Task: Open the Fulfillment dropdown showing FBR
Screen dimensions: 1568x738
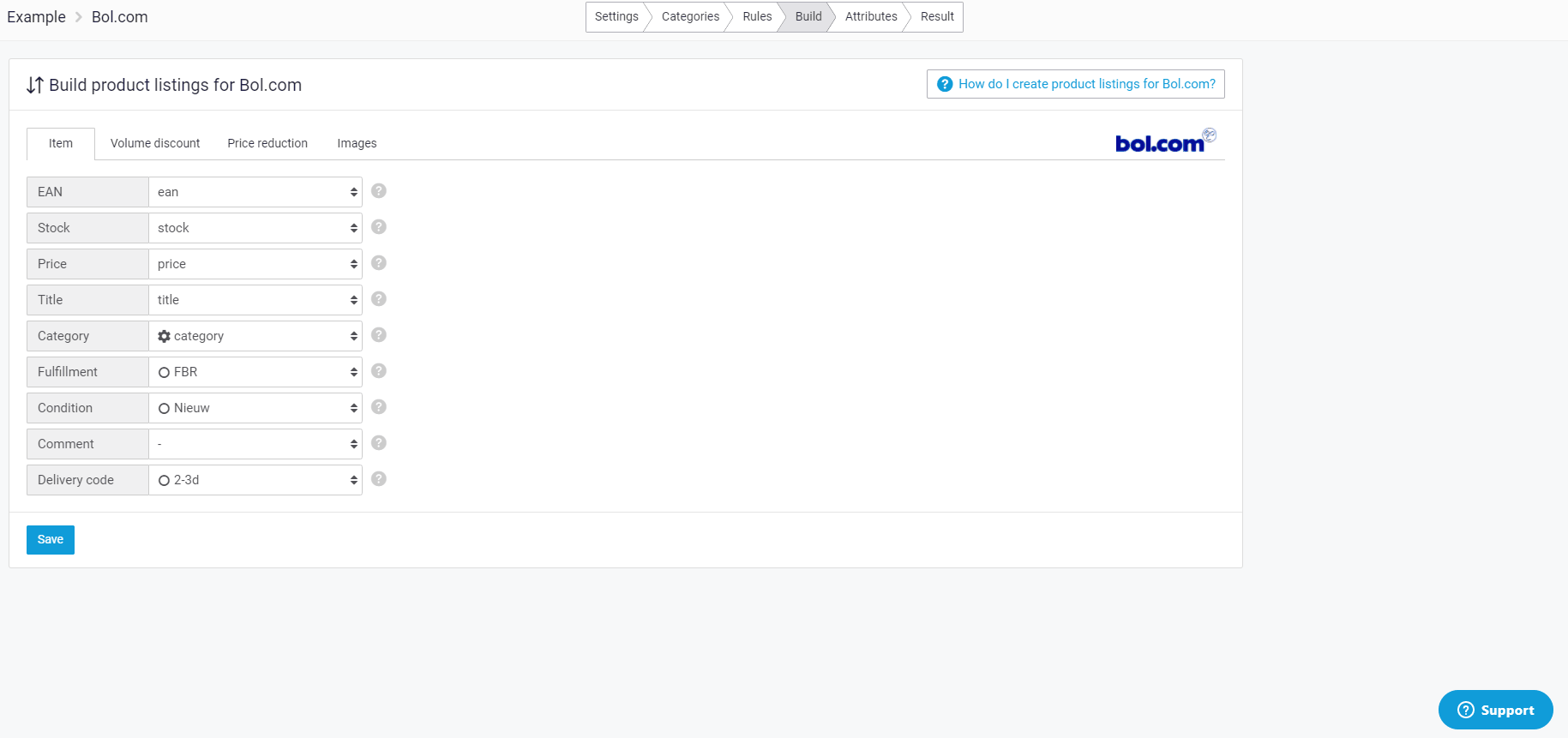Action: (x=255, y=372)
